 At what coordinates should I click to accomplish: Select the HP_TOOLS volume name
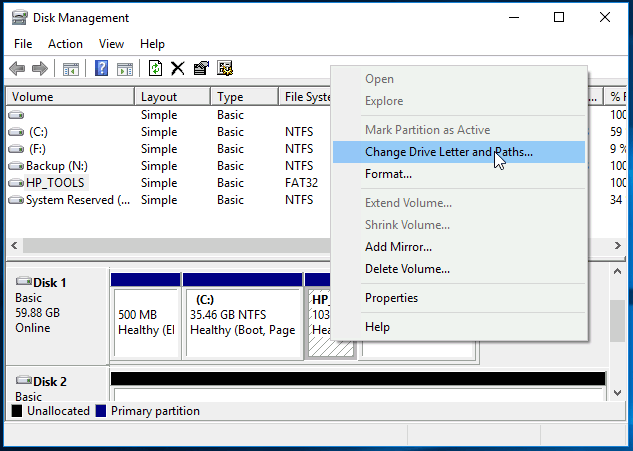tap(55, 183)
